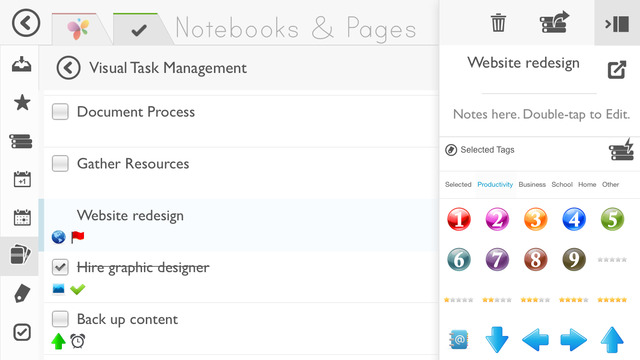Click the globe tag on Website redesign
Viewport: 640px width, 360px height.
tap(59, 237)
